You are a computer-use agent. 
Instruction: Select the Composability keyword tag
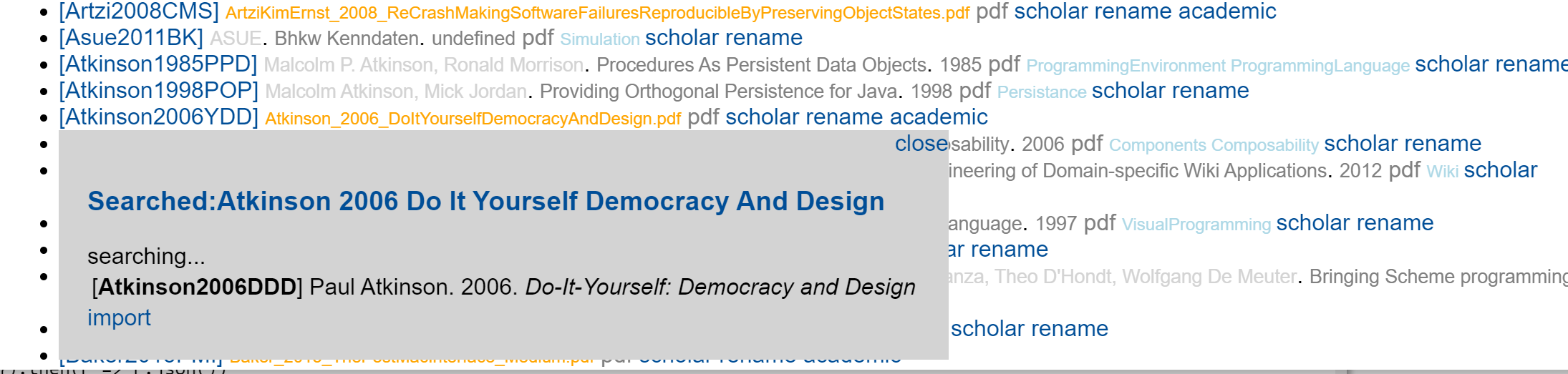(1264, 145)
